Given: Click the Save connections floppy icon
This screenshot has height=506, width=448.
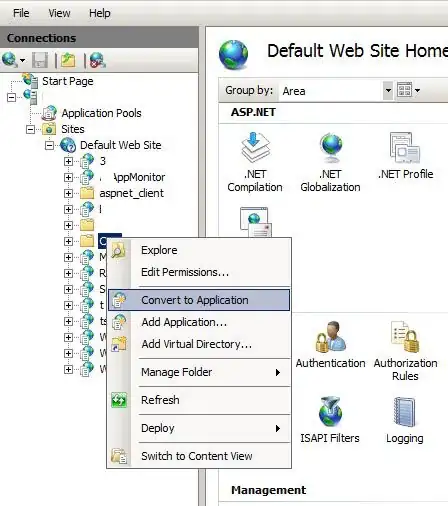Looking at the screenshot, I should (x=40, y=60).
